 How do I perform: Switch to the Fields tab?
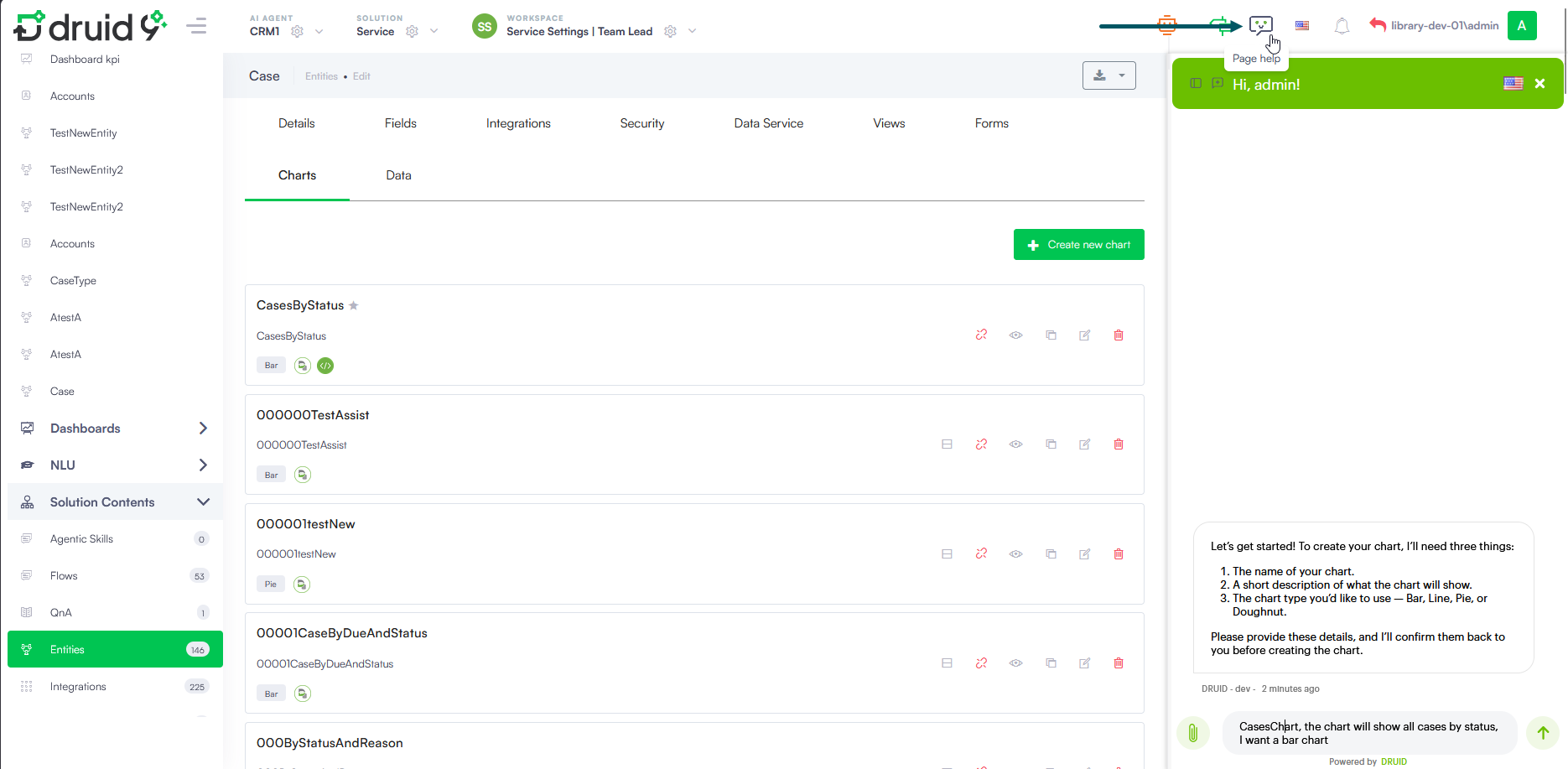coord(401,123)
